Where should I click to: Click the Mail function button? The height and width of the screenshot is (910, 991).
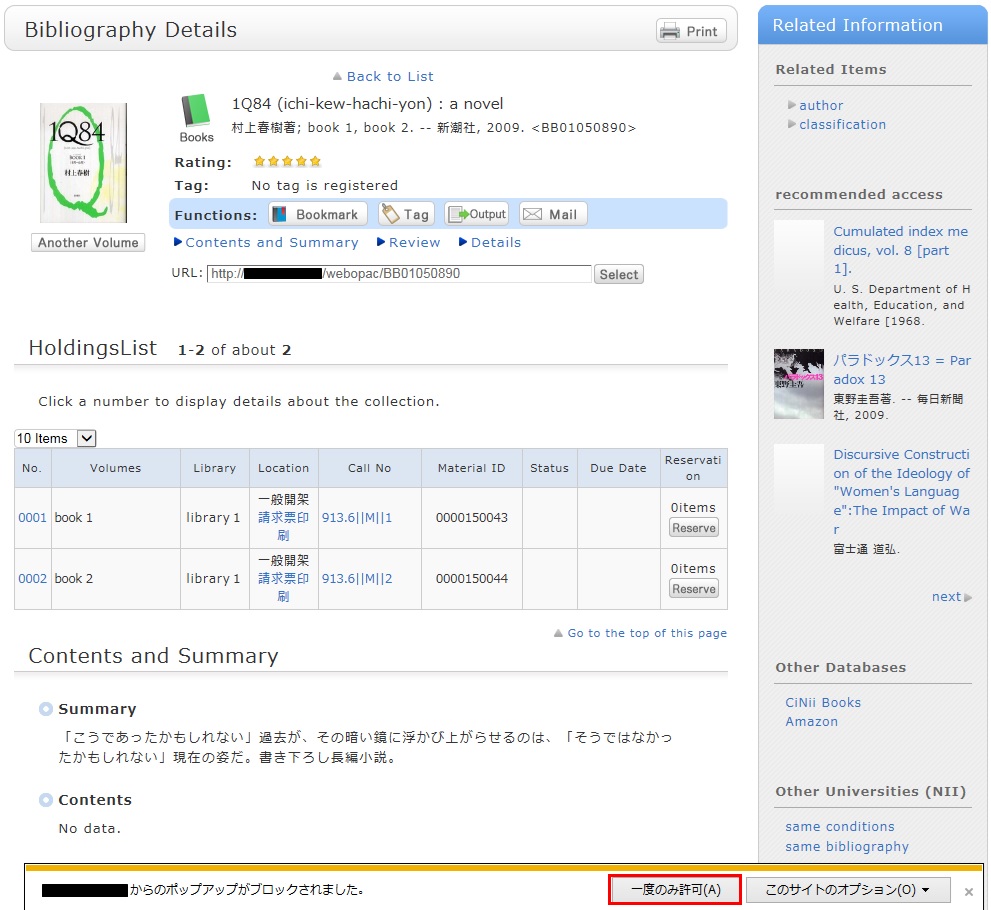(552, 214)
